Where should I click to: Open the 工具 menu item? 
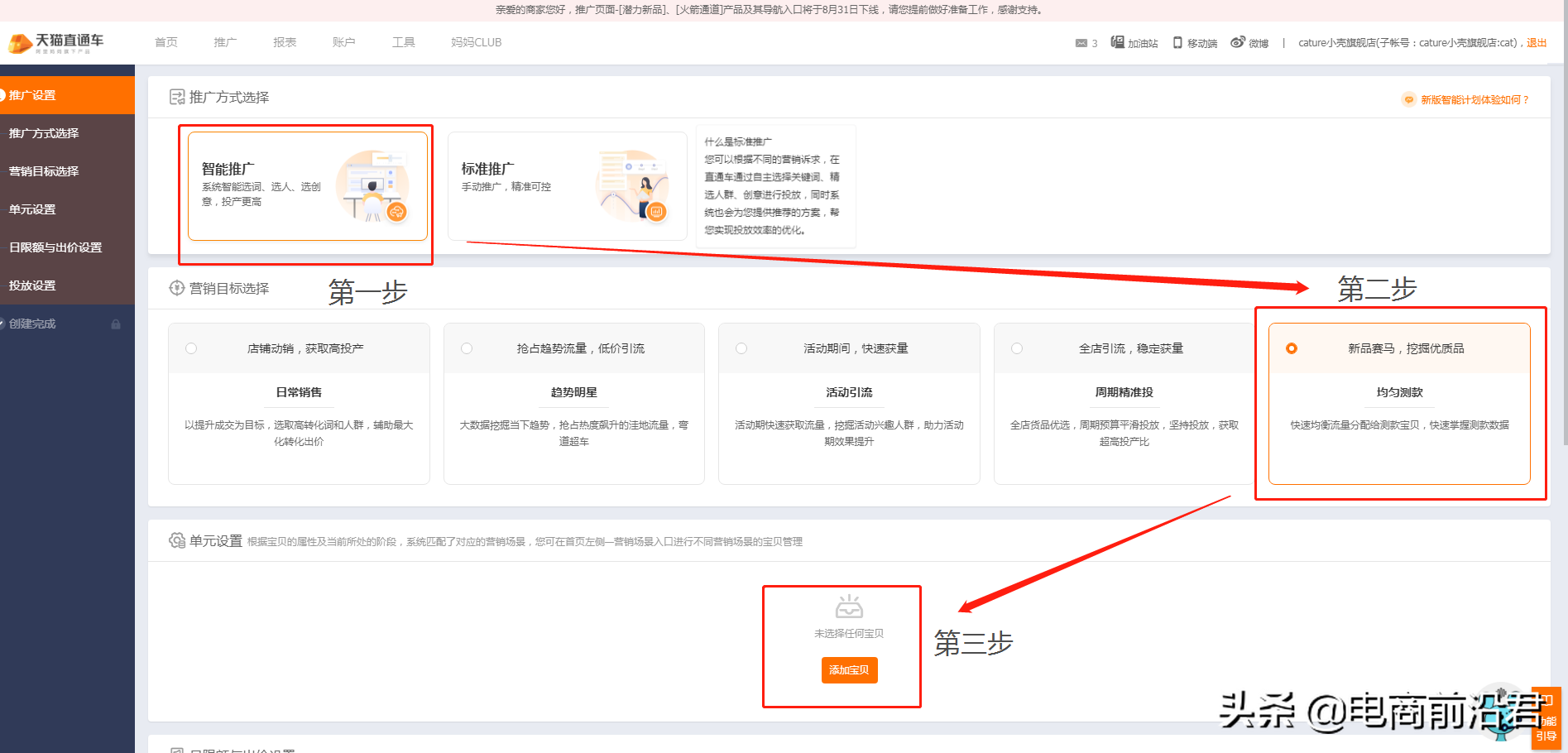[403, 42]
